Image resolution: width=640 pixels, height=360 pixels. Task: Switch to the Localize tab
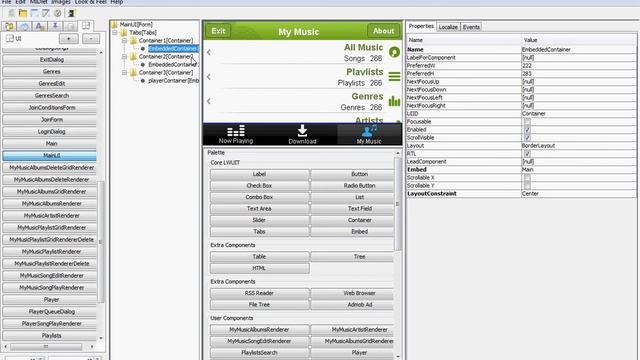coord(448,27)
